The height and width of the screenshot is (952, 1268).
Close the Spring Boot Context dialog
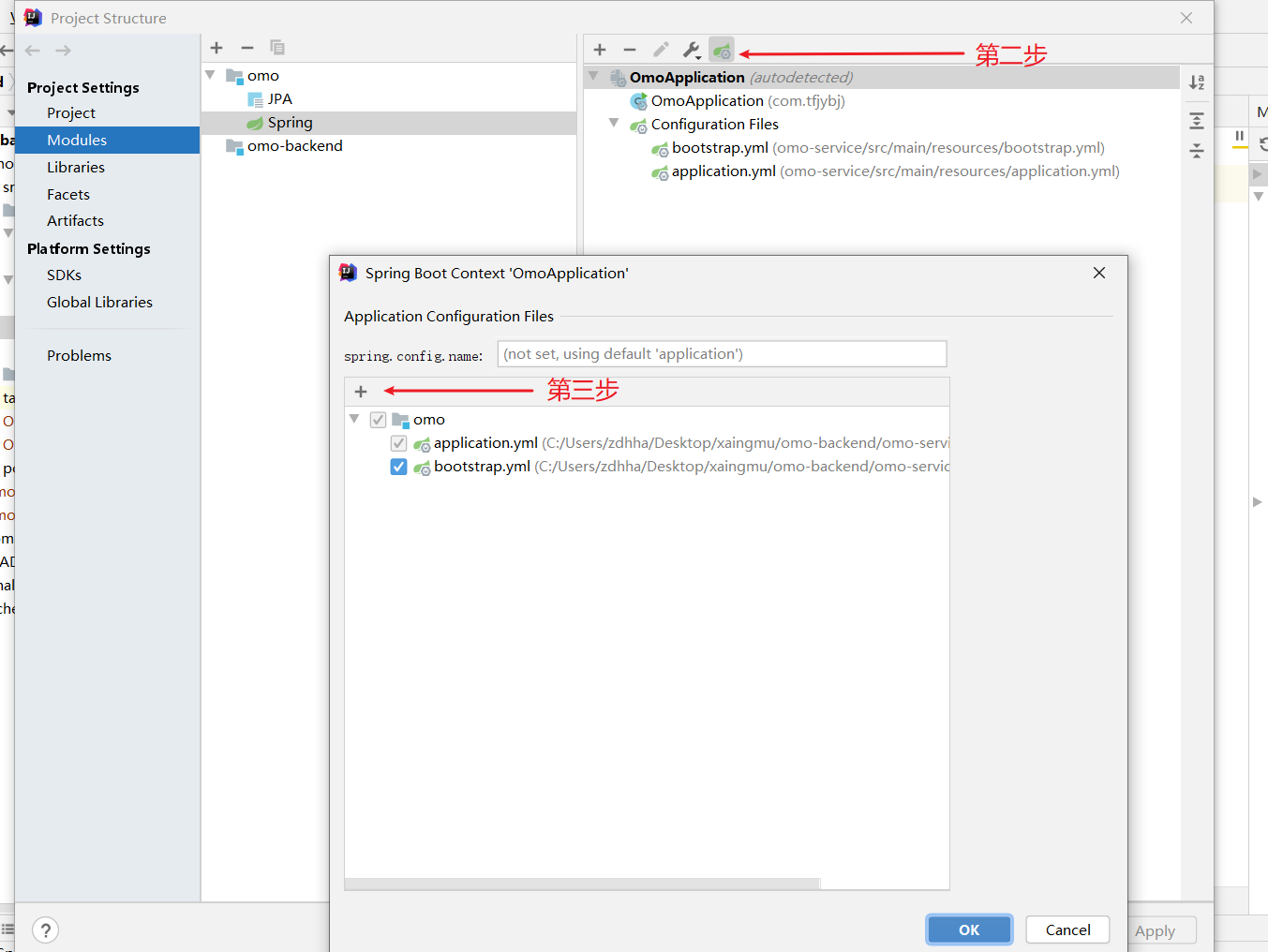pyautogui.click(x=1099, y=273)
